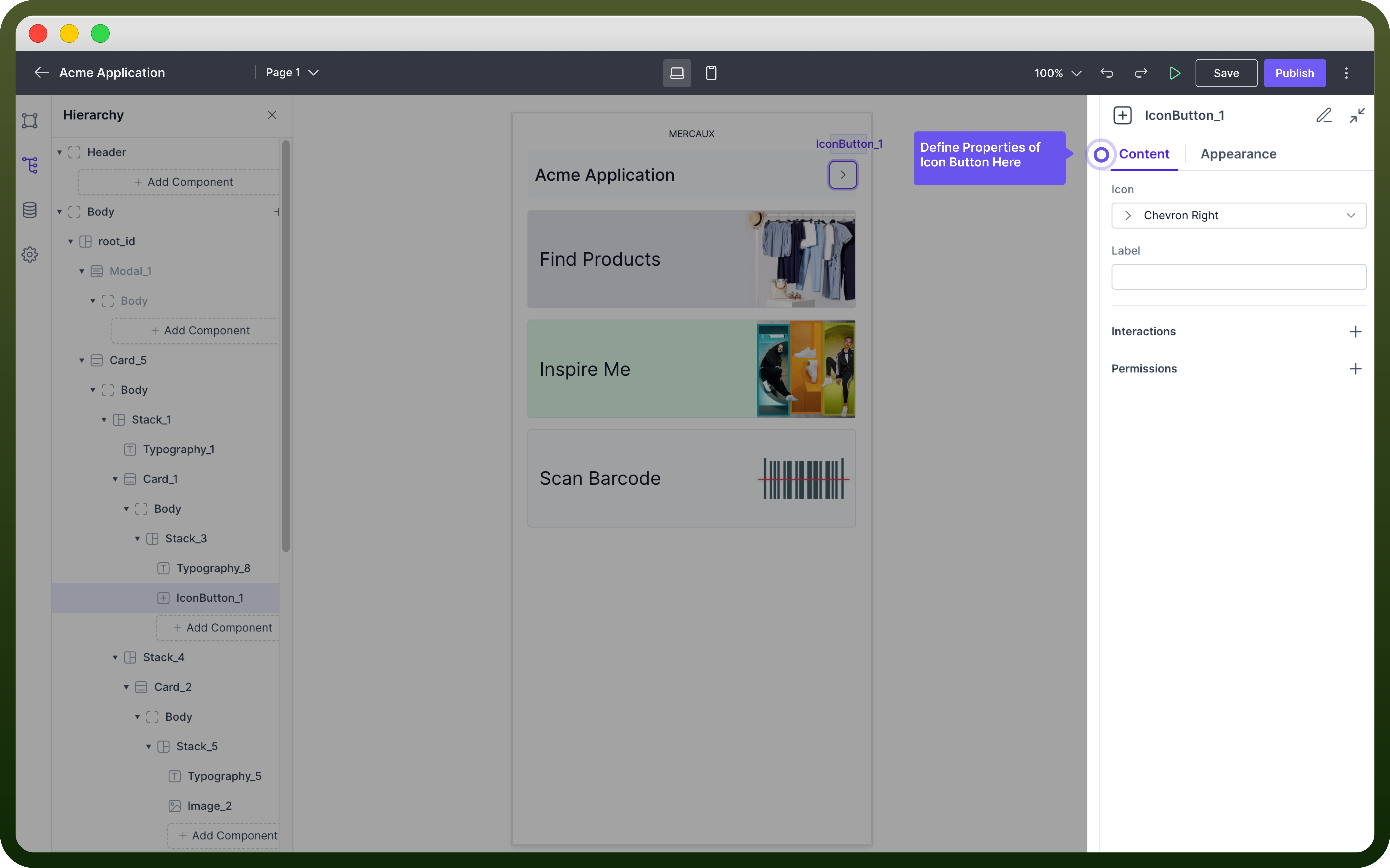Collapse the properties panel with the arrows icon

[x=1357, y=115]
